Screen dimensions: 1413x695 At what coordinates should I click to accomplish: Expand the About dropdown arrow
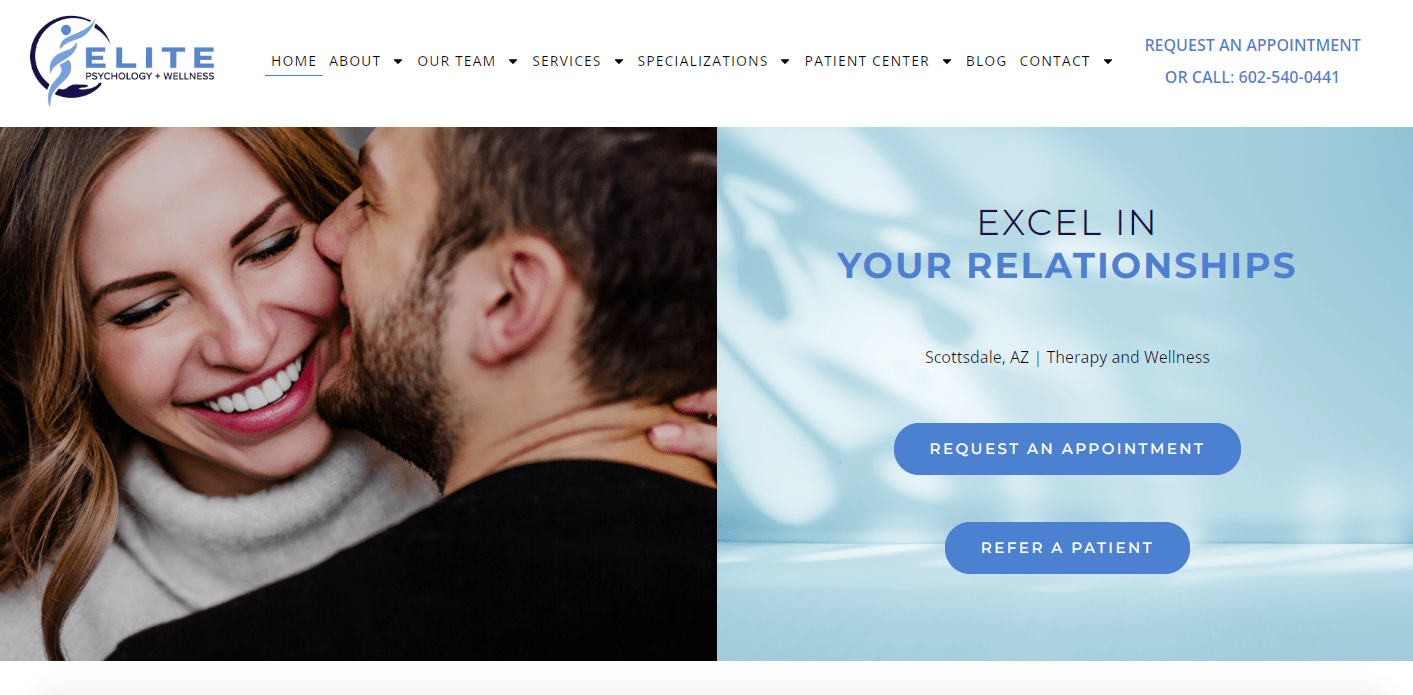pyautogui.click(x=398, y=61)
